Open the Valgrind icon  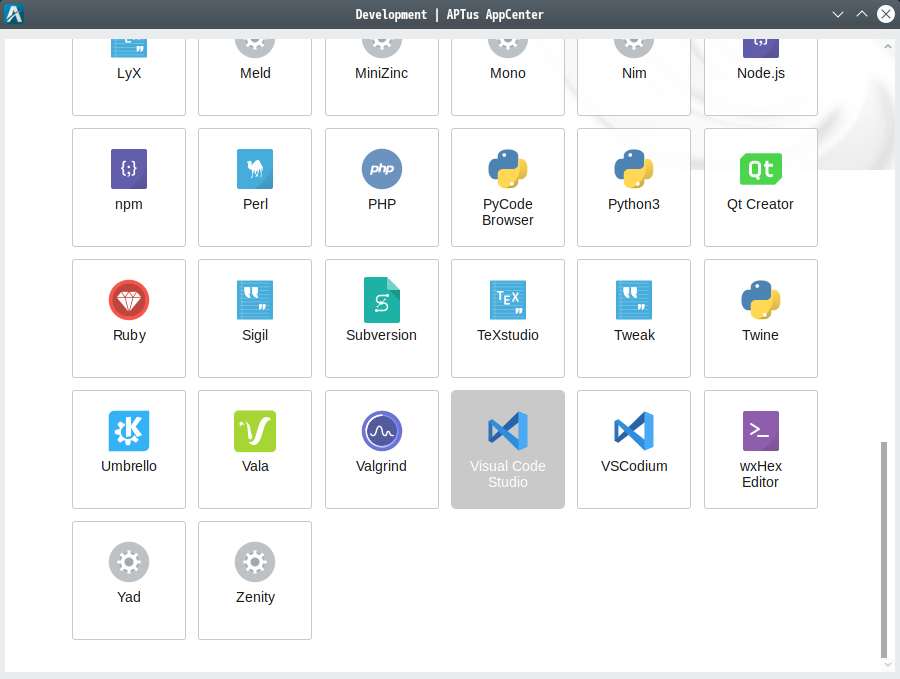click(x=382, y=430)
